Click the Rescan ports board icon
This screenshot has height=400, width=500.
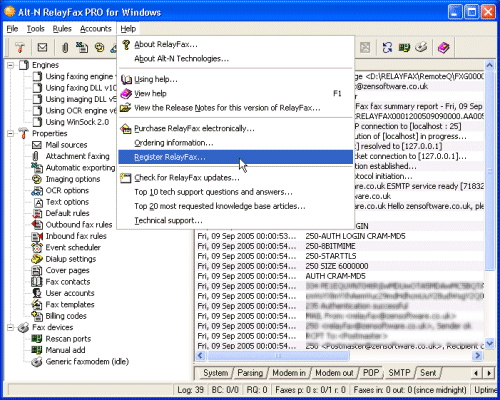(37, 339)
